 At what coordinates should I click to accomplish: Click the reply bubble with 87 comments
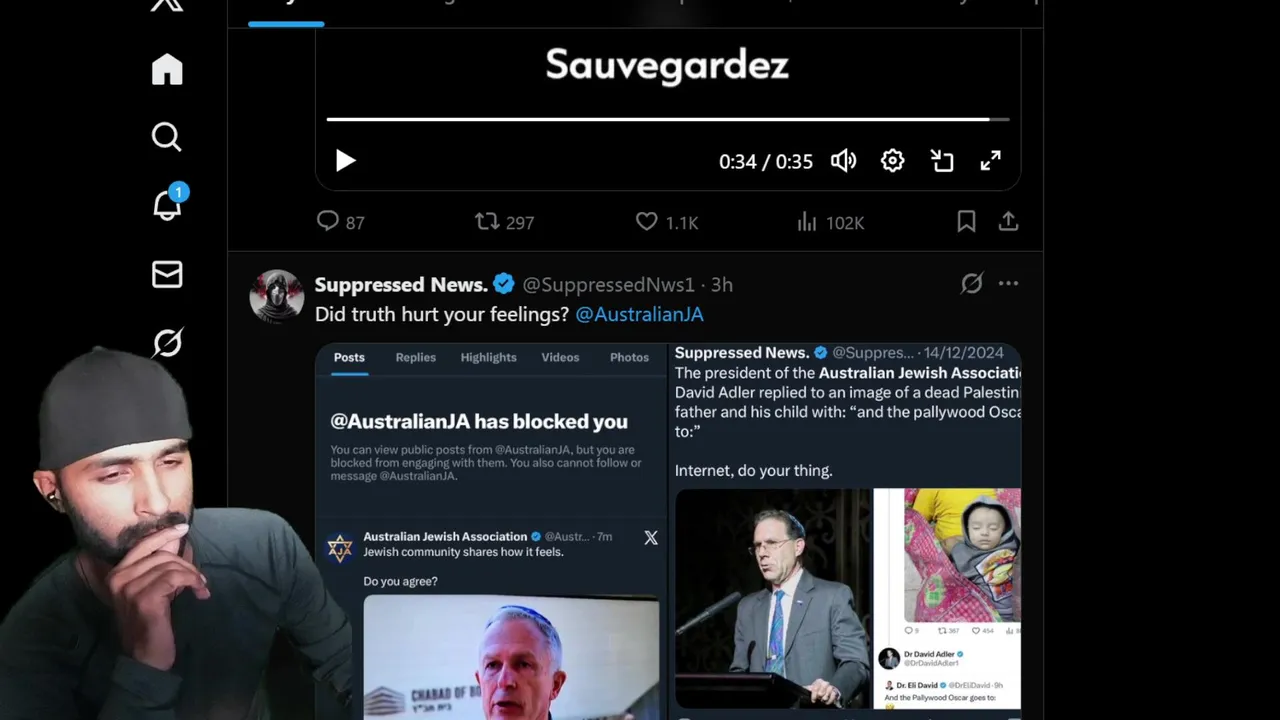tap(340, 222)
